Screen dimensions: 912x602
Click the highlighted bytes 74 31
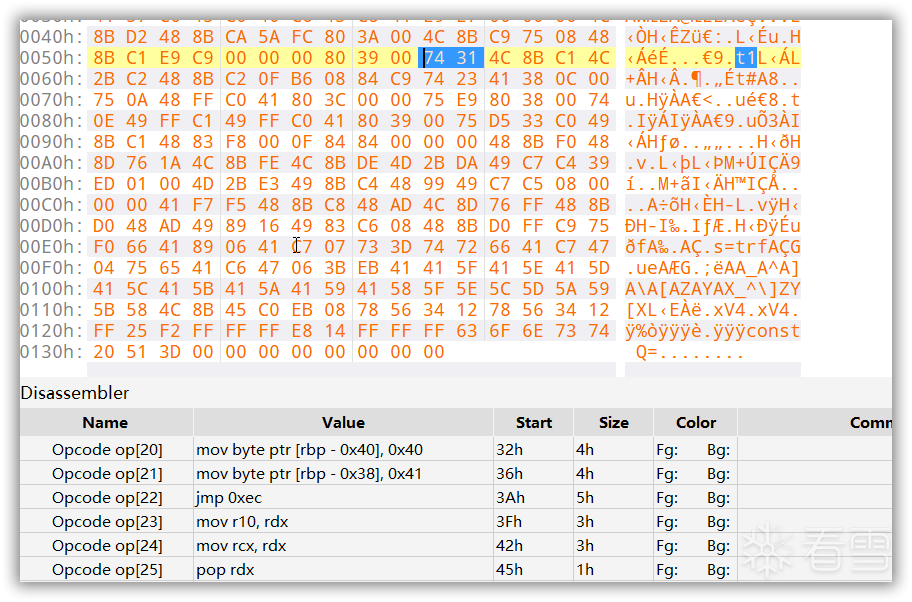(451, 58)
